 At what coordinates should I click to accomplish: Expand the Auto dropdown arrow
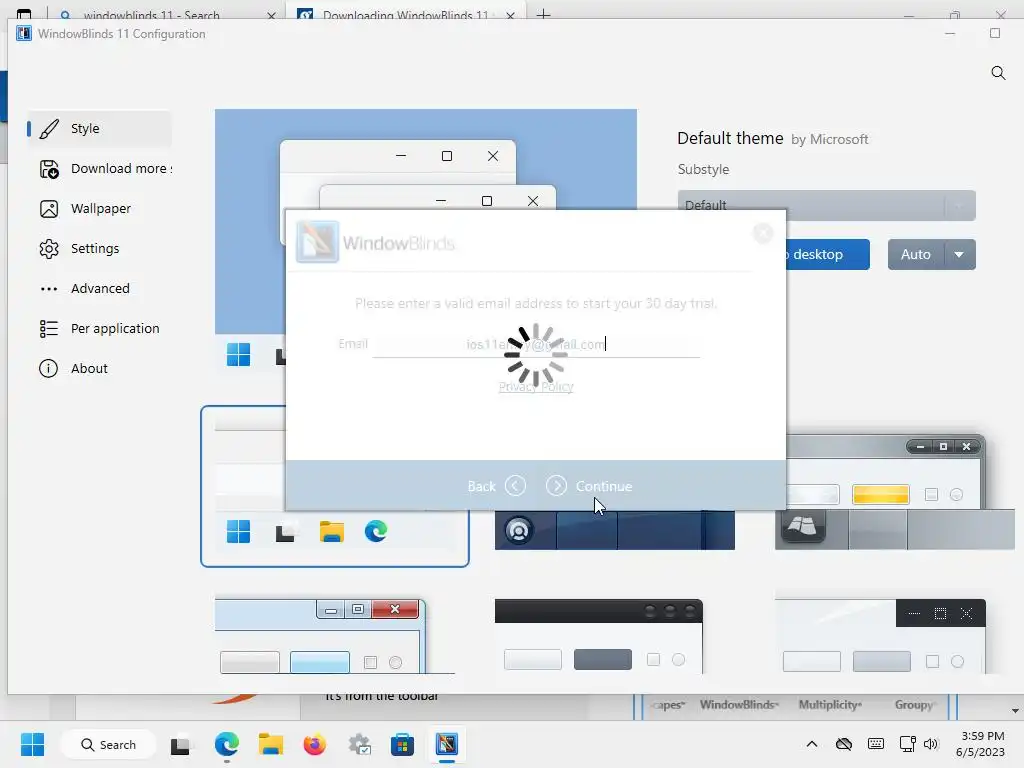coord(959,254)
